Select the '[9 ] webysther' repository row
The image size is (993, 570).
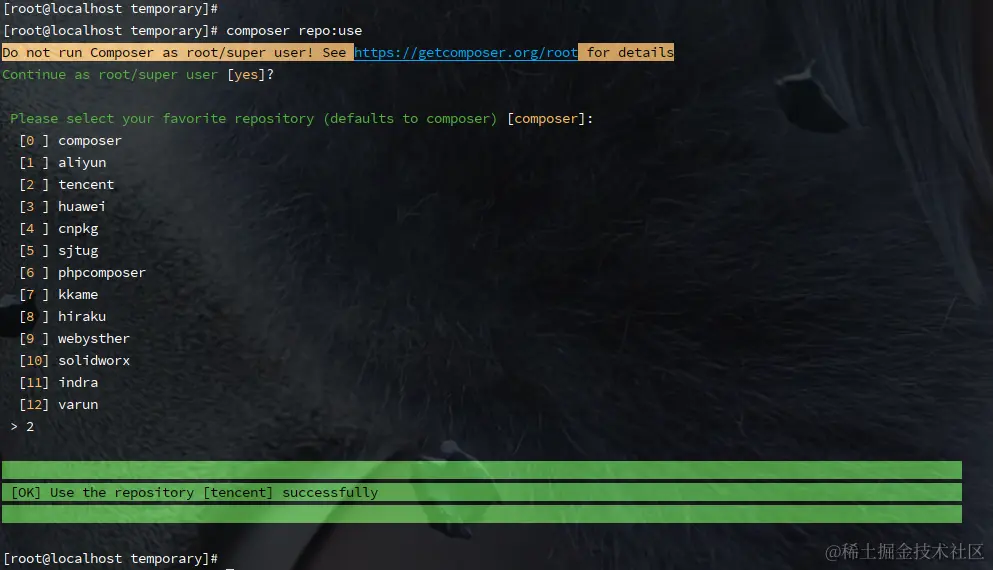(75, 339)
